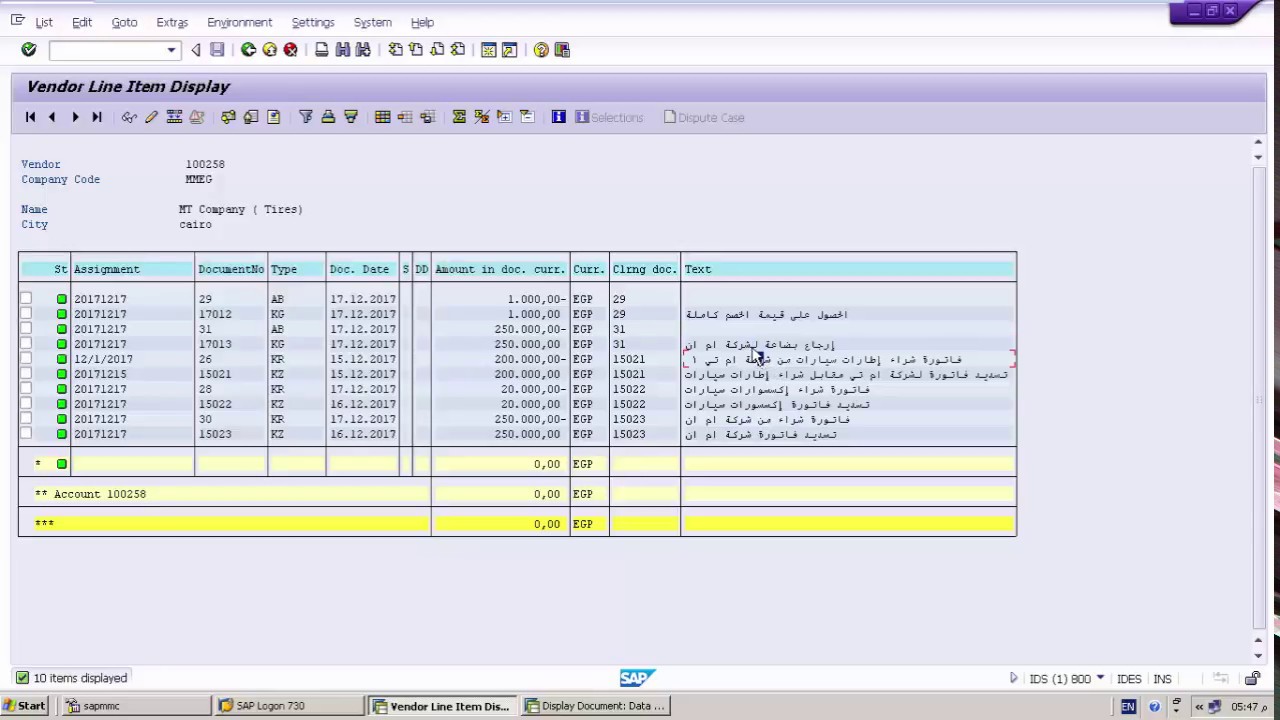Open the yellow Help question-mark icon
The width and height of the screenshot is (1280, 720).
point(541,50)
